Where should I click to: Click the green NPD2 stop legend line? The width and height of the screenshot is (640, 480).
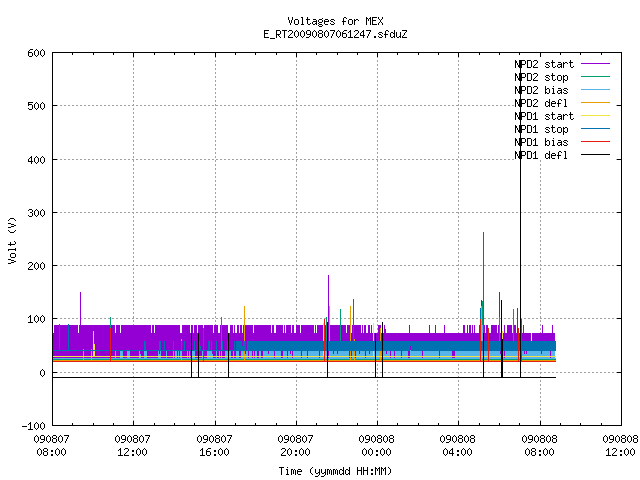click(595, 77)
